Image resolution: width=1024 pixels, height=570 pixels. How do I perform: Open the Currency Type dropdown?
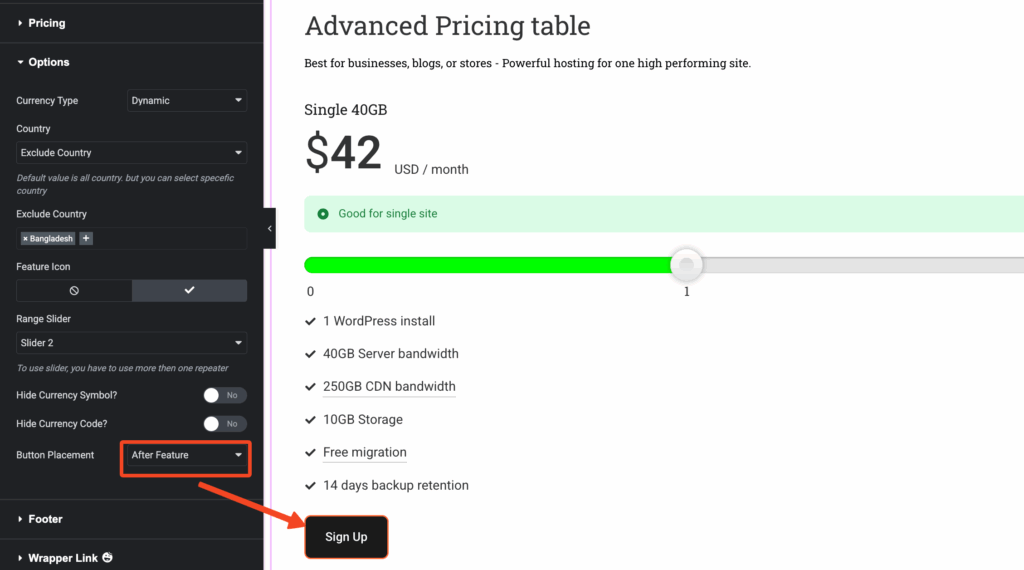coord(187,101)
